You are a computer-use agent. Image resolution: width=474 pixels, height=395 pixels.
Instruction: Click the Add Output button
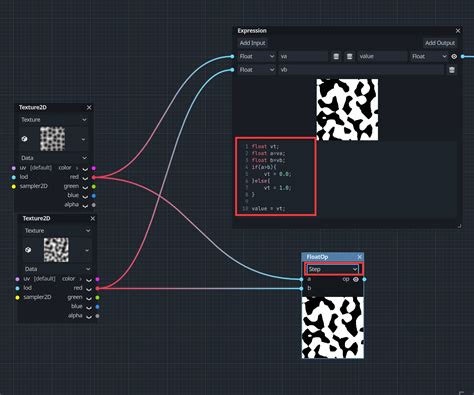[440, 43]
